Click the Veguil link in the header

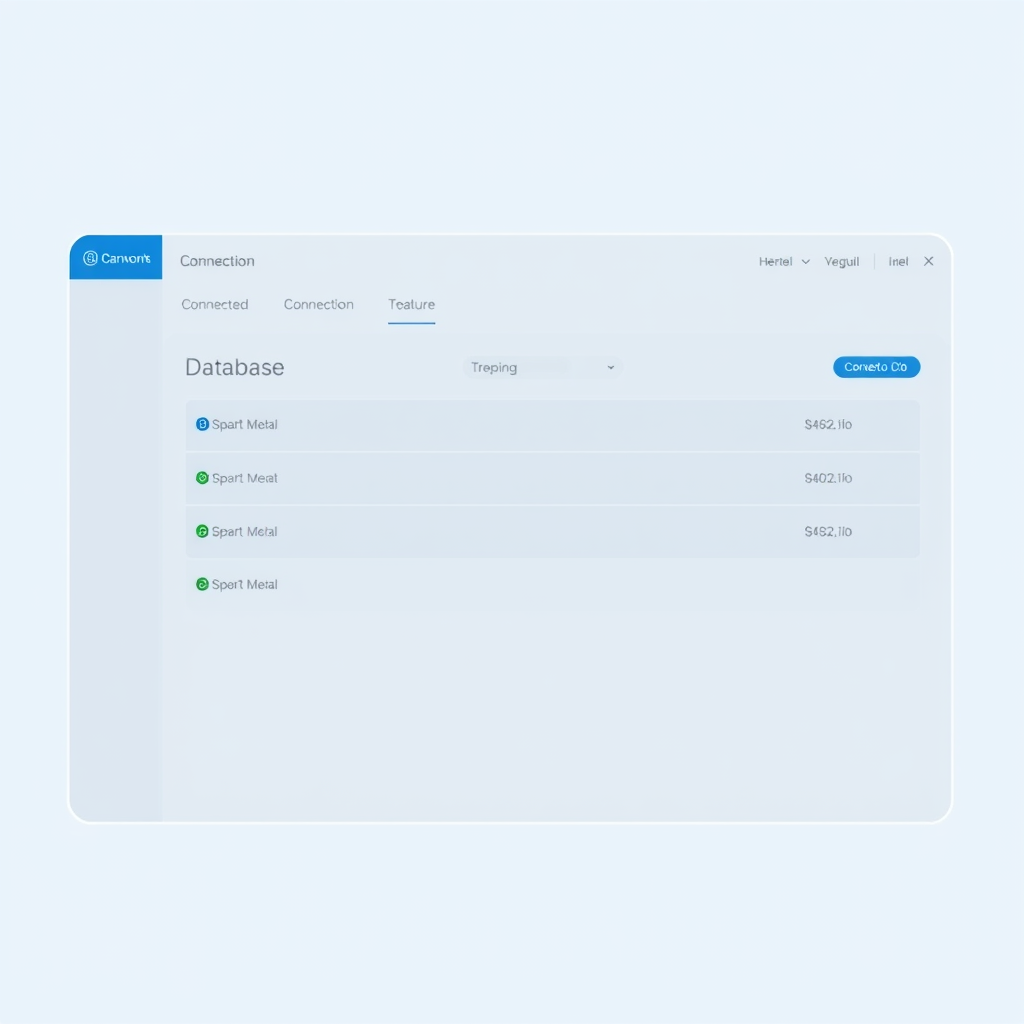pos(842,262)
